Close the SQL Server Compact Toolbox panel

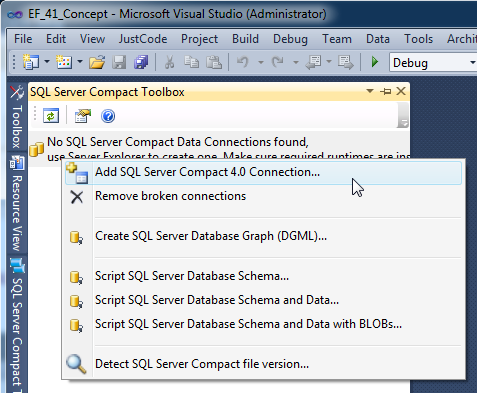401,91
